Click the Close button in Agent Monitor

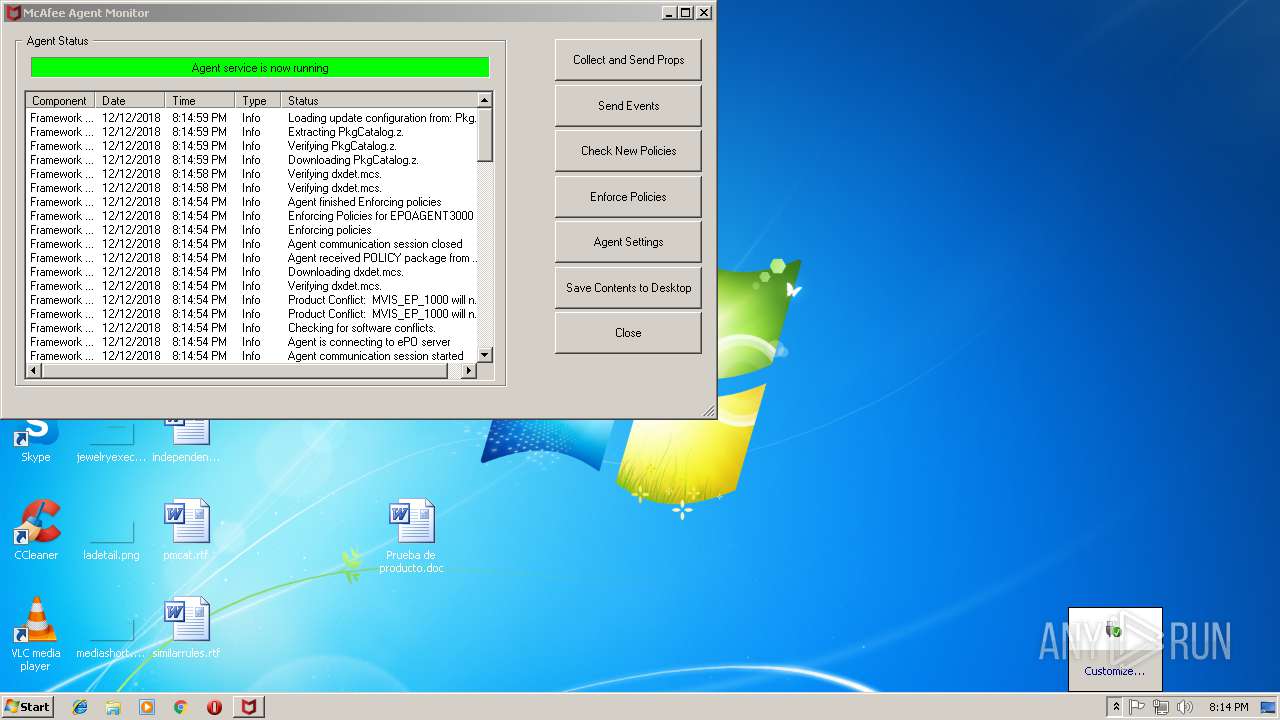[628, 333]
